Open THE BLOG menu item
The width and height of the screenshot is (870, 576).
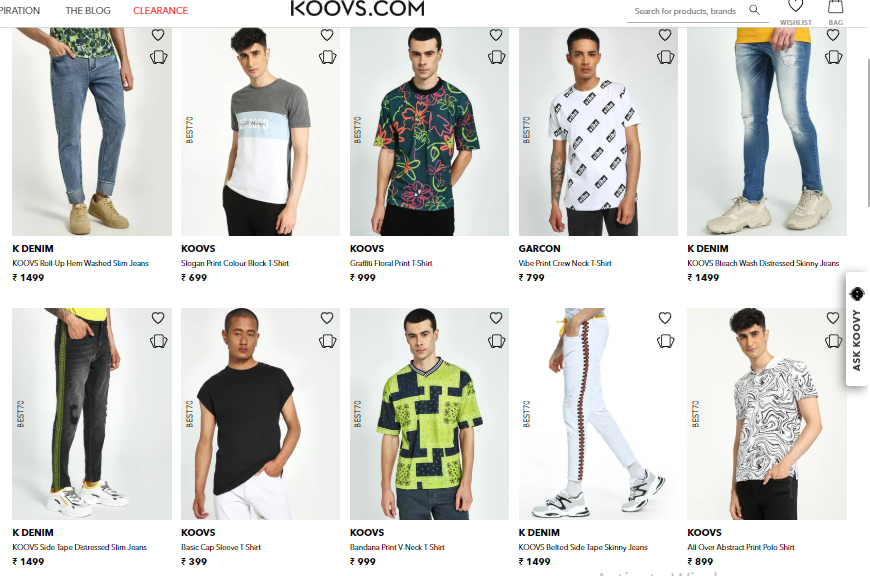tap(88, 11)
